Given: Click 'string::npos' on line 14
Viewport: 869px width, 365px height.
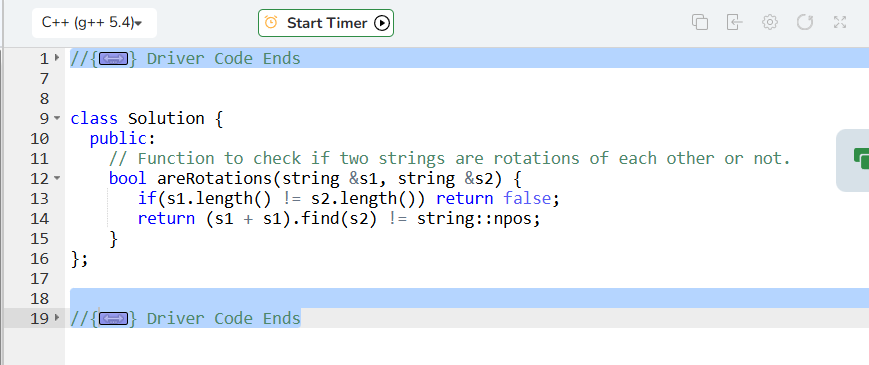Looking at the screenshot, I should click(478, 218).
